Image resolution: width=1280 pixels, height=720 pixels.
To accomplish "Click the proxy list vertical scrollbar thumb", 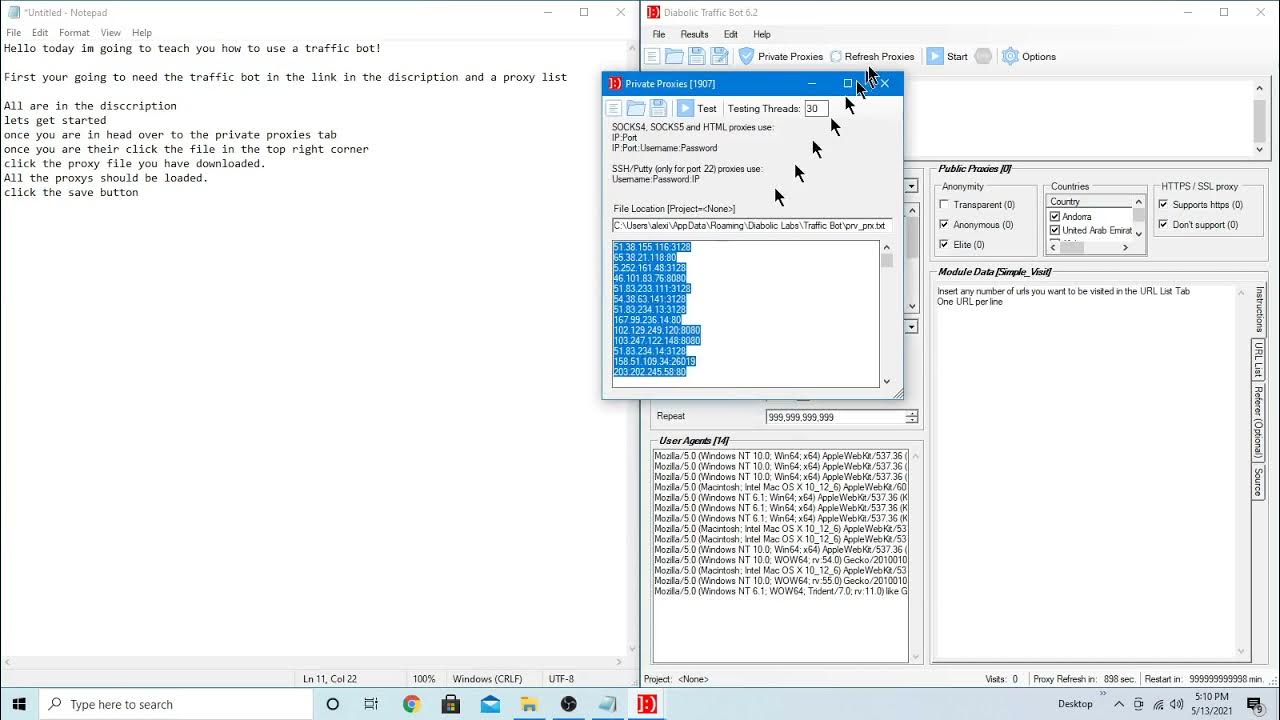I will pos(886,261).
